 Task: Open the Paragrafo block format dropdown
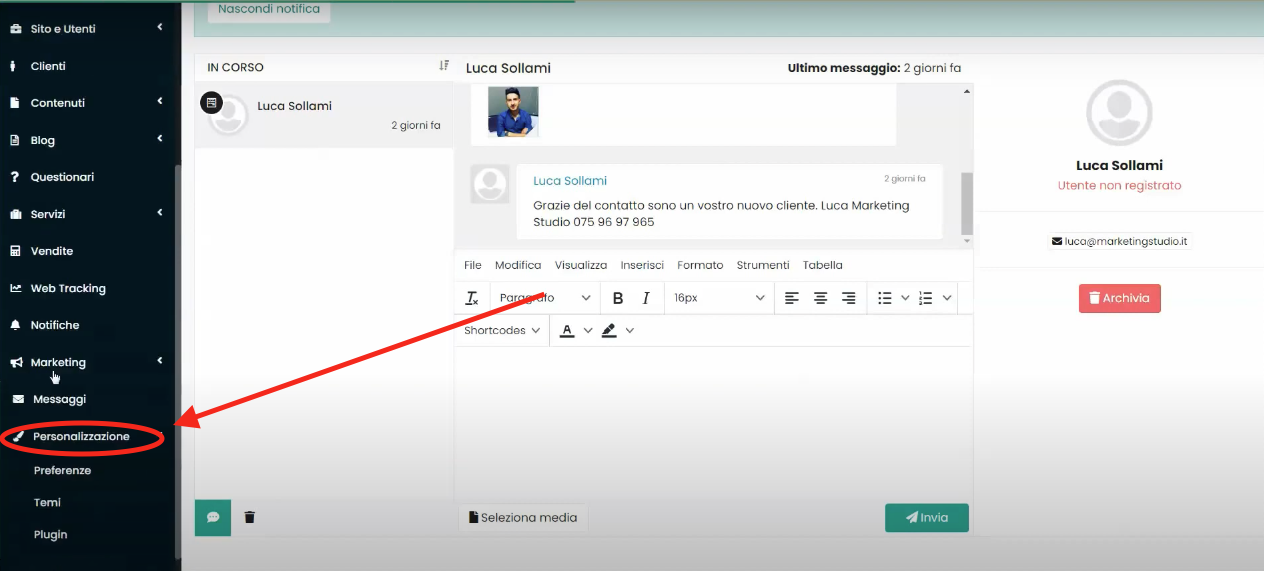545,298
